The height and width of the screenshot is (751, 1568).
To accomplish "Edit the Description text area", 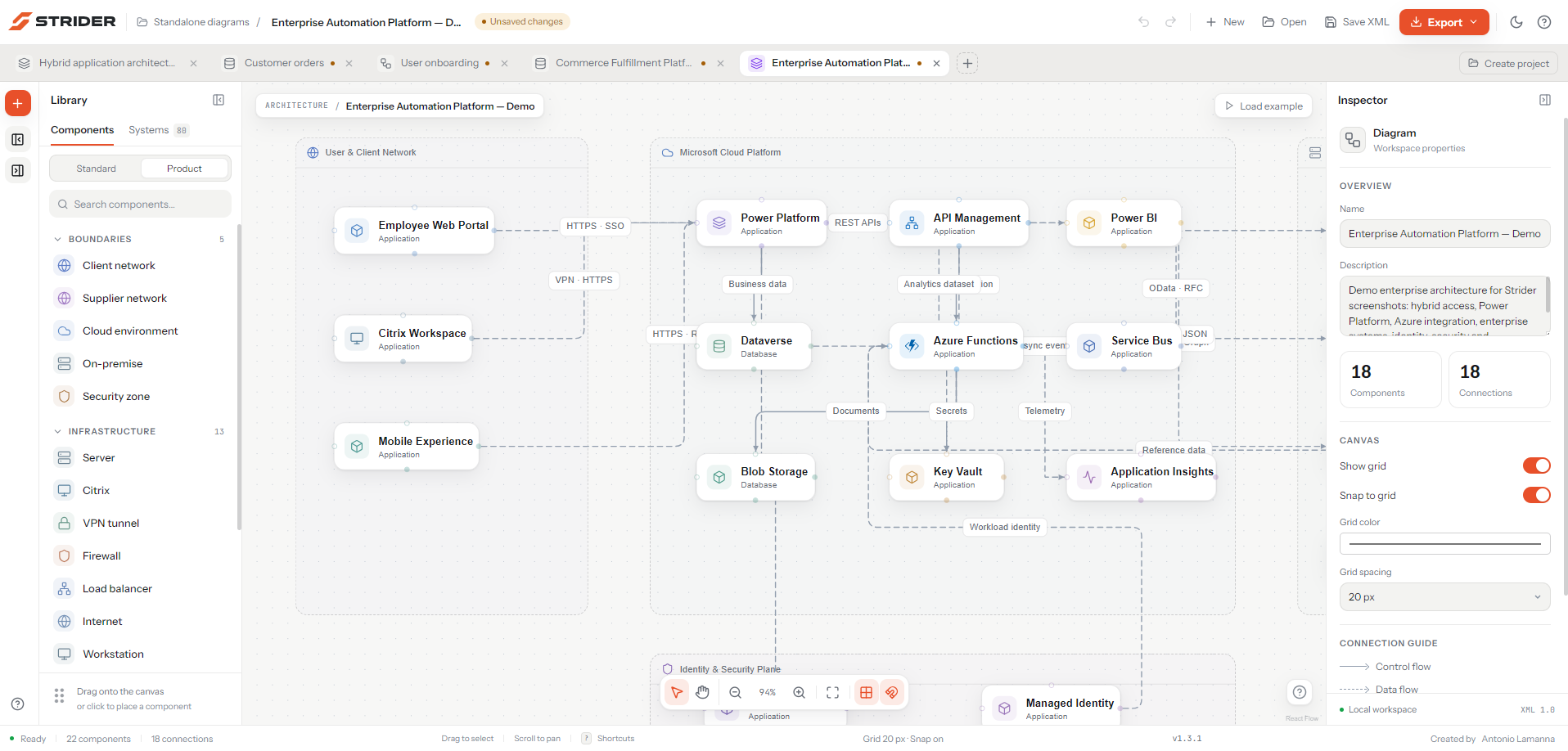I will coord(1444,306).
